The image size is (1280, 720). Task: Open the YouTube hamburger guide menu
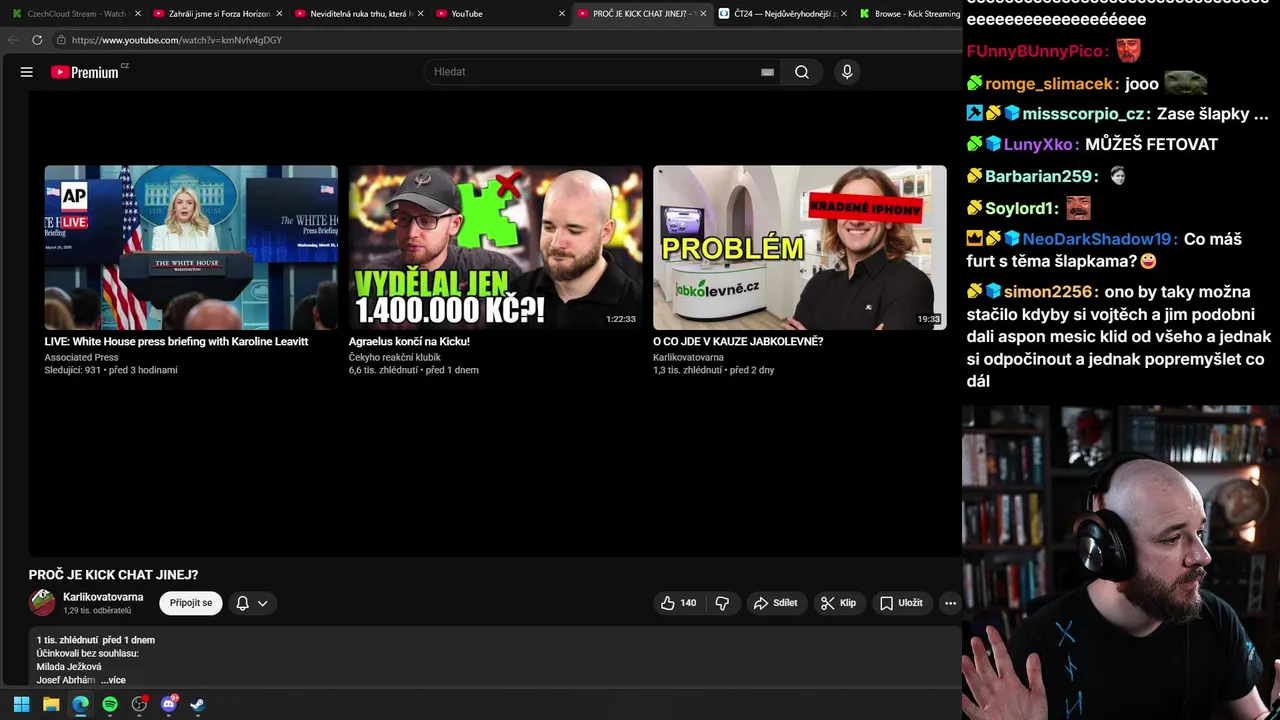(27, 72)
